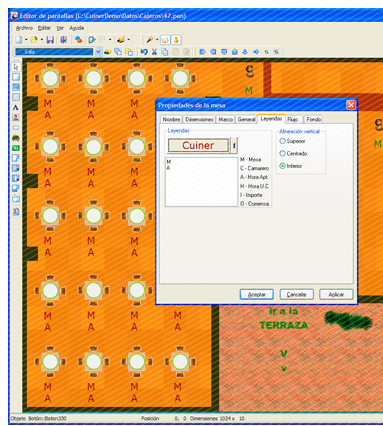Switch to the Flujo tab
Image resolution: width=383 pixels, height=426 pixels.
click(x=293, y=119)
